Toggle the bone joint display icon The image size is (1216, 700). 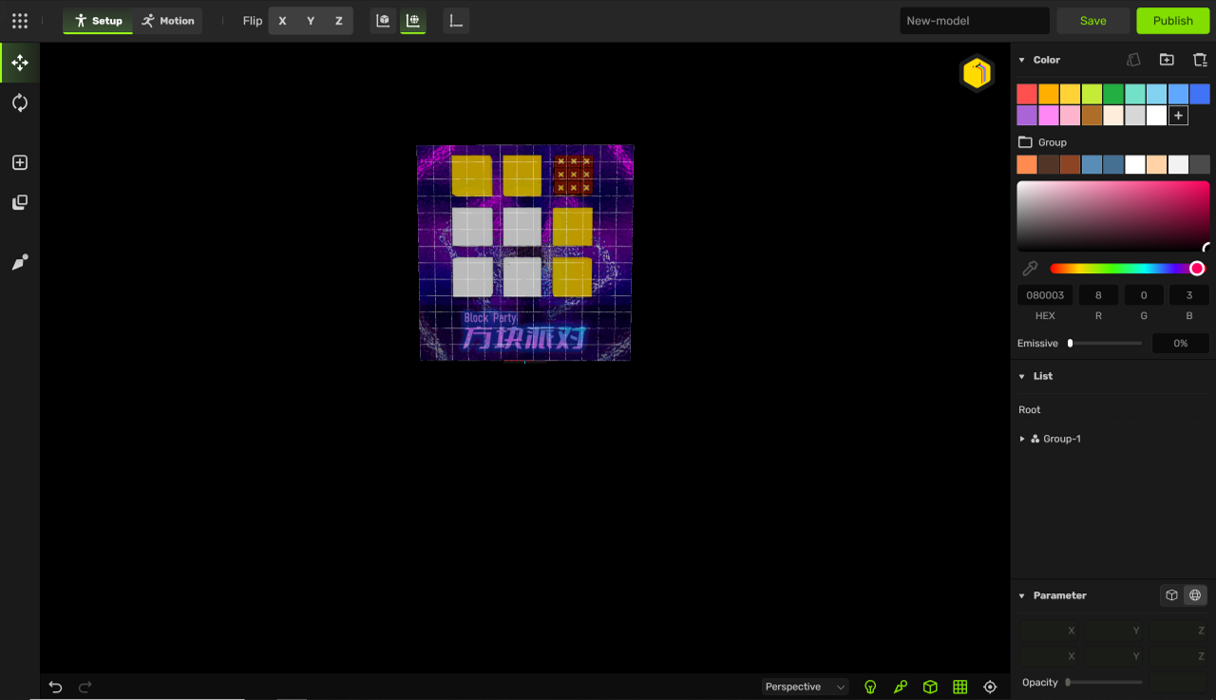[900, 687]
